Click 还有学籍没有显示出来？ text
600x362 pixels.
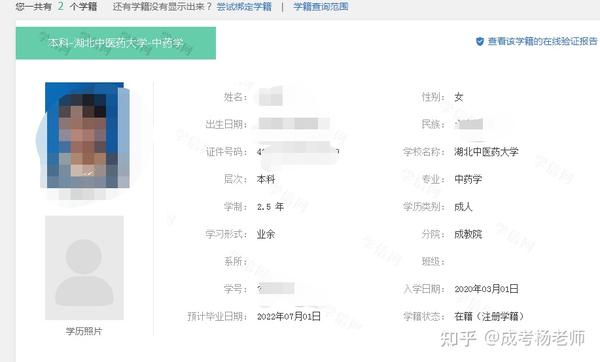[162, 7]
